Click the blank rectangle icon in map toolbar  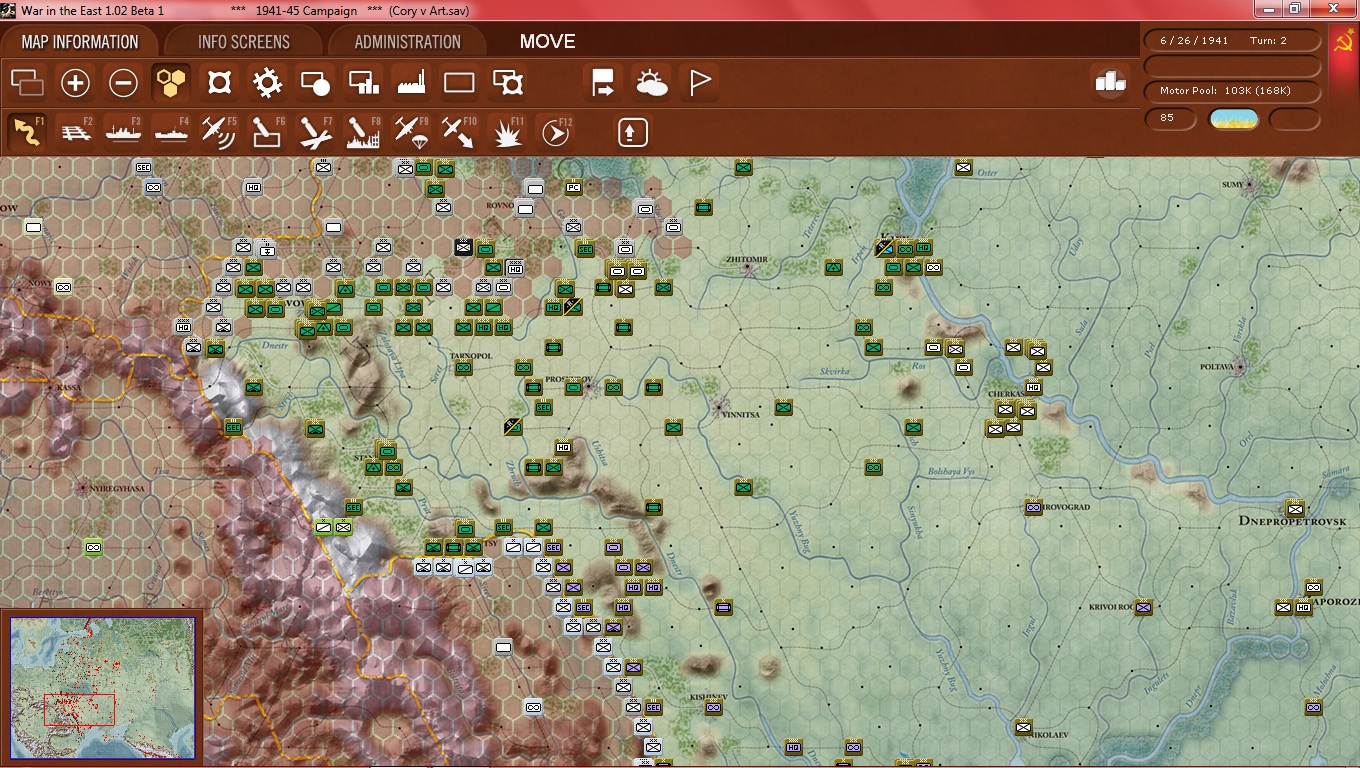(x=459, y=82)
